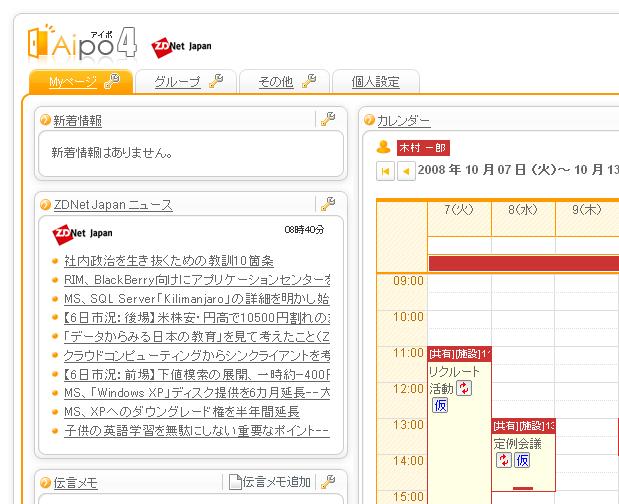Open the ZDNet Japan ニュース panel title
The width and height of the screenshot is (619, 504).
(x=113, y=205)
